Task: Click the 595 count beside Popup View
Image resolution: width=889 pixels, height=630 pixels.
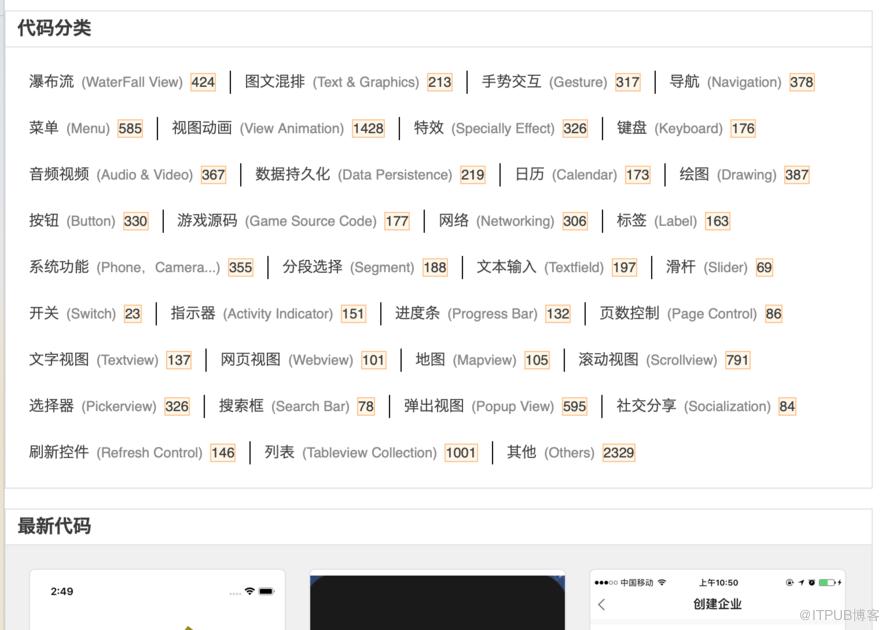Action: point(574,407)
